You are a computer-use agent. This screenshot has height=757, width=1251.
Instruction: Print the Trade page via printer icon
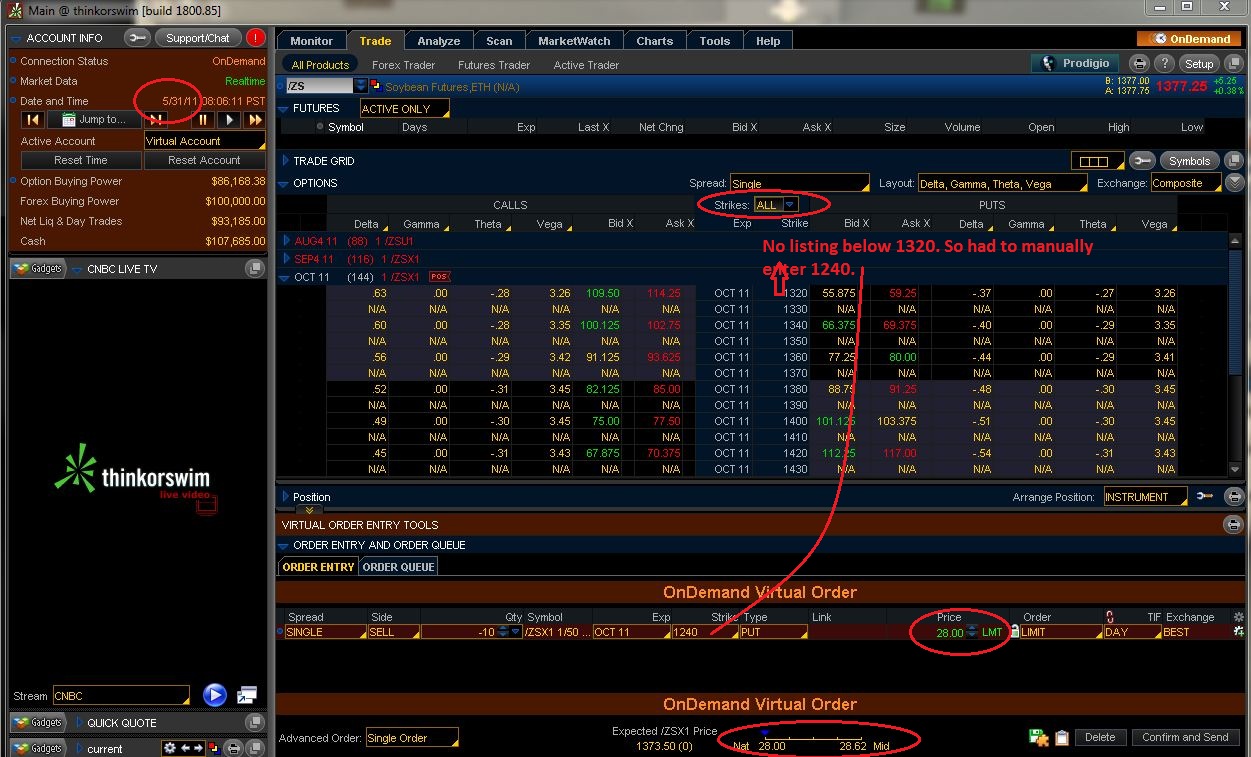[x=1139, y=63]
